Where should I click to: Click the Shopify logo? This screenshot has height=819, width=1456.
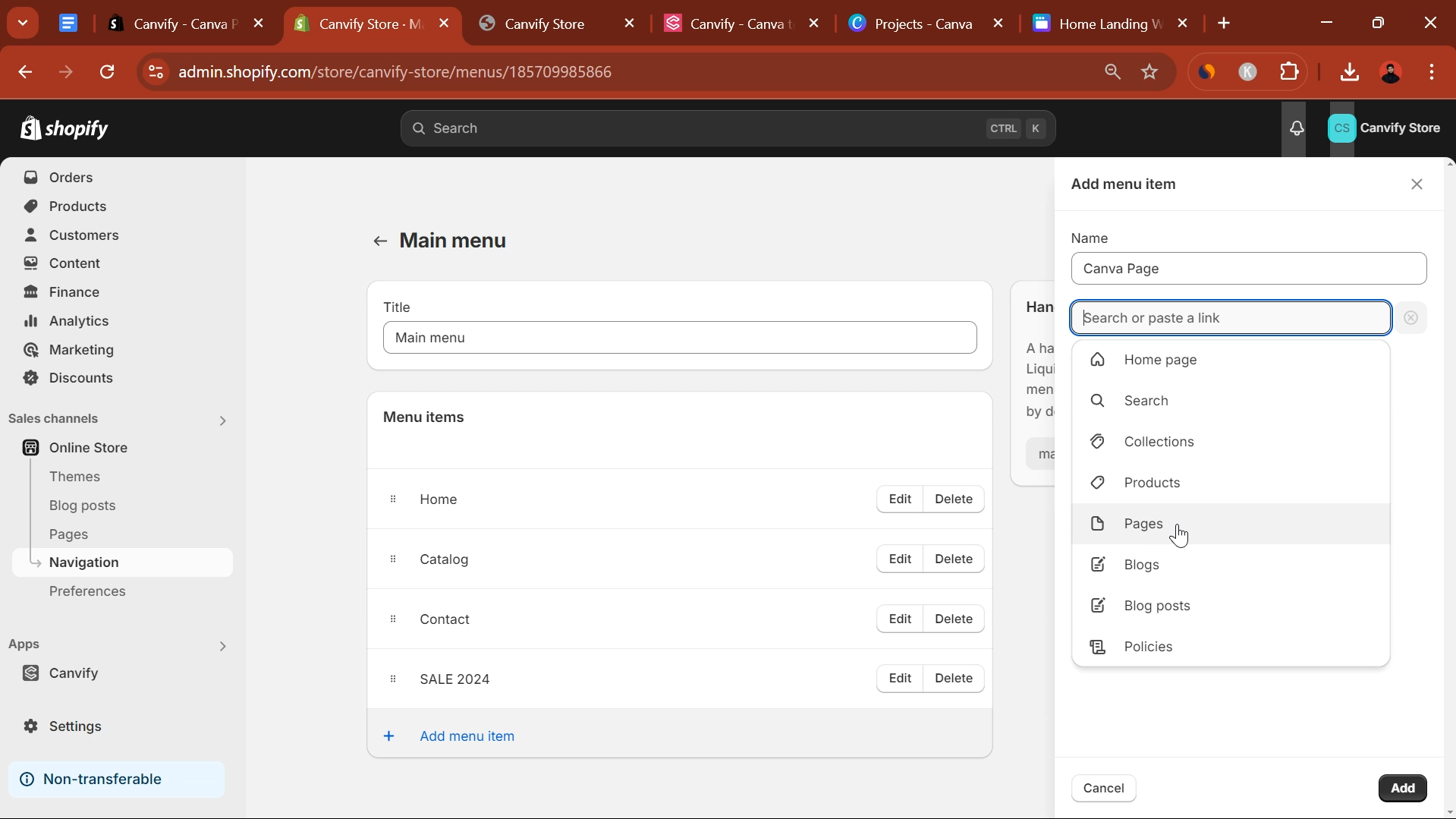click(x=64, y=128)
